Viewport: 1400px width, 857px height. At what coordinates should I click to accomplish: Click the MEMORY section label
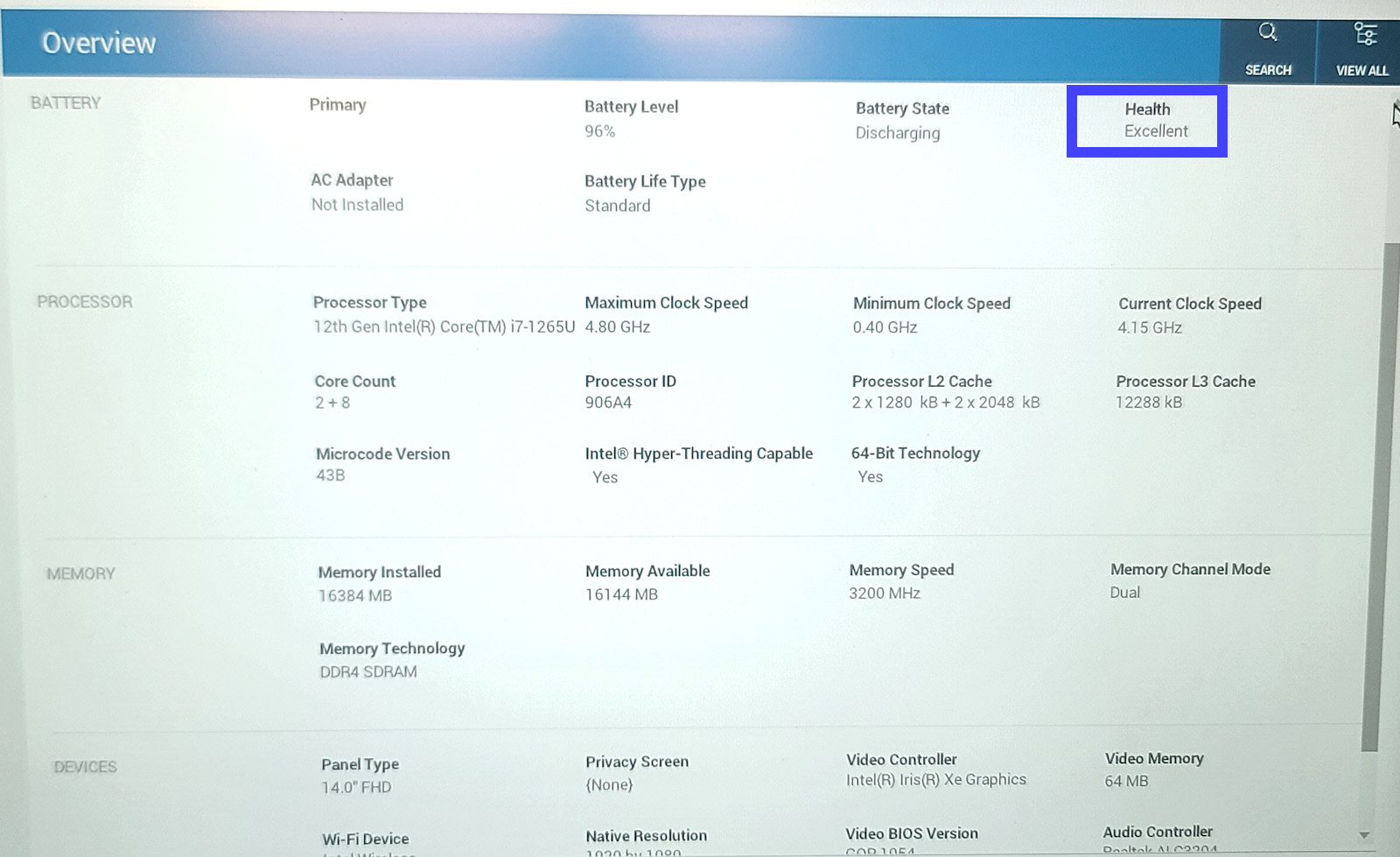(80, 573)
